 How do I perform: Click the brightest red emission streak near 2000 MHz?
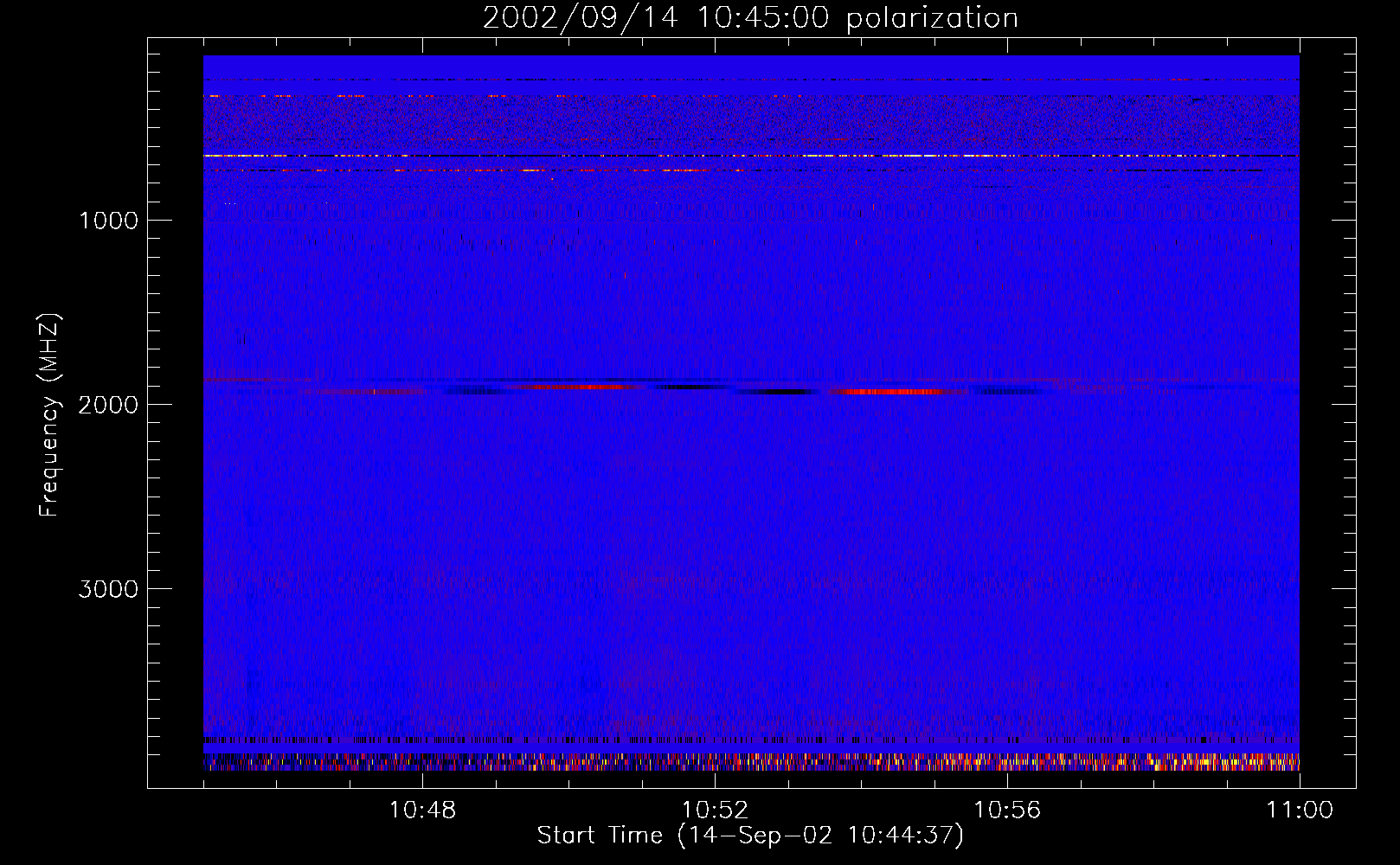[896, 392]
